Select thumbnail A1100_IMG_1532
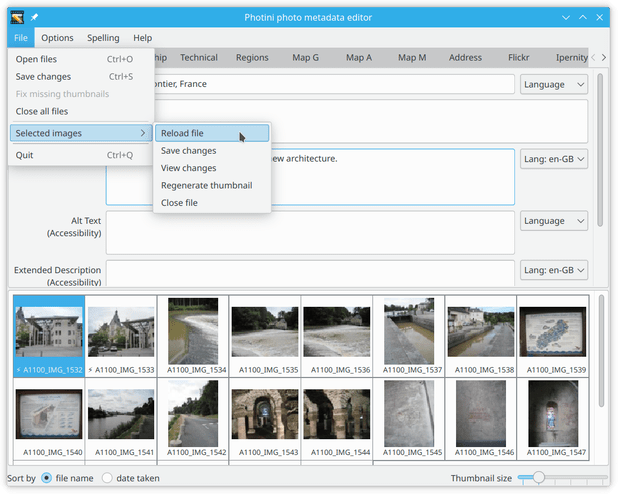Viewport: 618px width, 494px height. point(49,336)
